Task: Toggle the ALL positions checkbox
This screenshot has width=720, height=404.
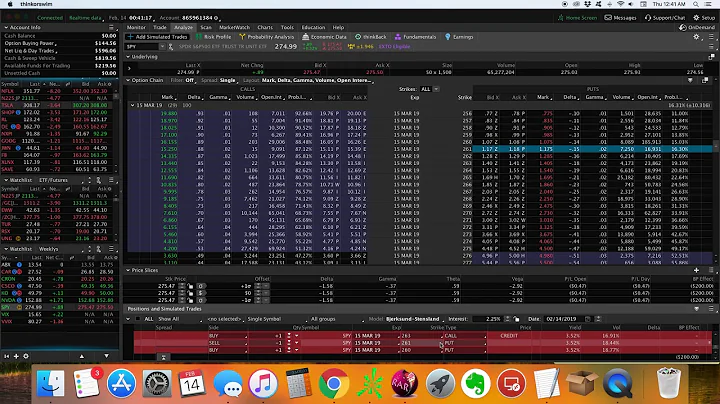Action: point(137,319)
